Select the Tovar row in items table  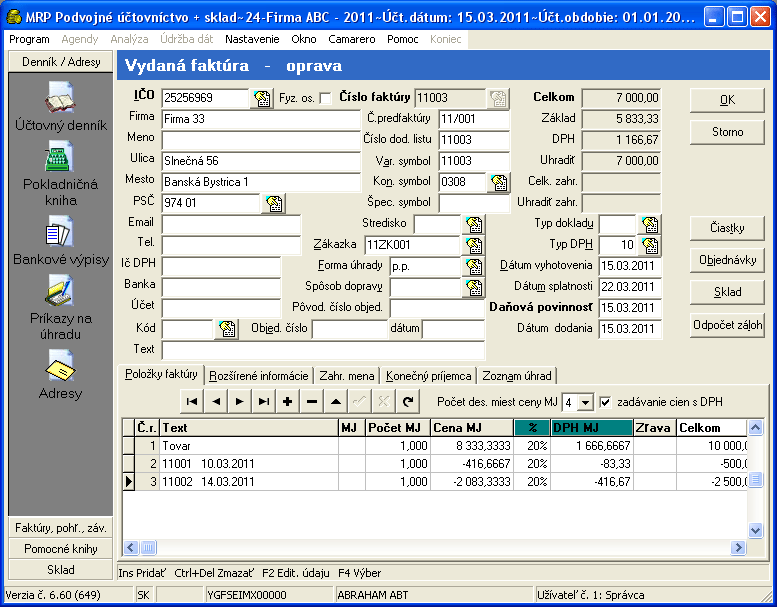[435, 446]
